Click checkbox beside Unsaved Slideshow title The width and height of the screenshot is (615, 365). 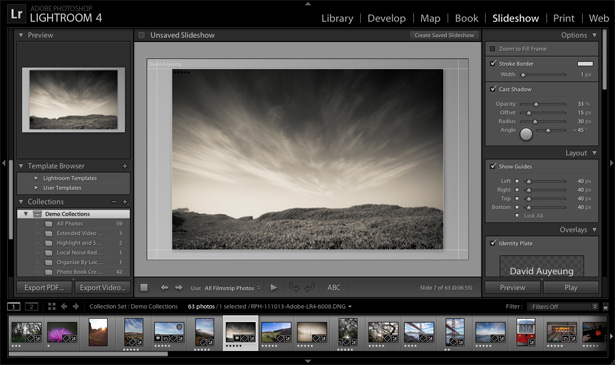(x=142, y=35)
